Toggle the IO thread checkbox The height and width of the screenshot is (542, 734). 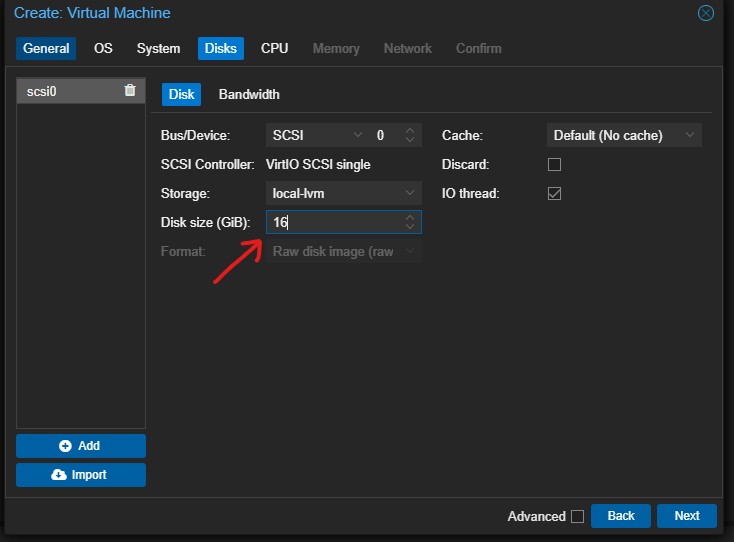(x=554, y=193)
